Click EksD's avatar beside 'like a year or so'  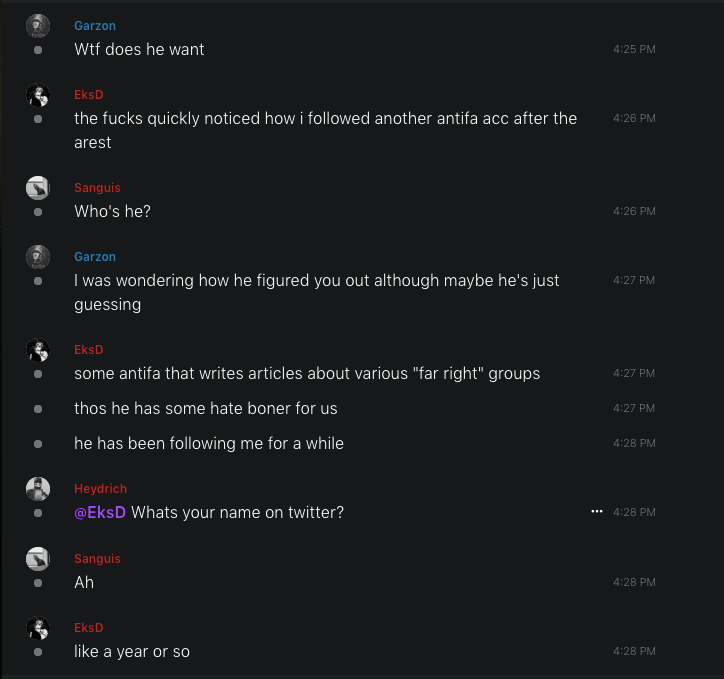[38, 628]
